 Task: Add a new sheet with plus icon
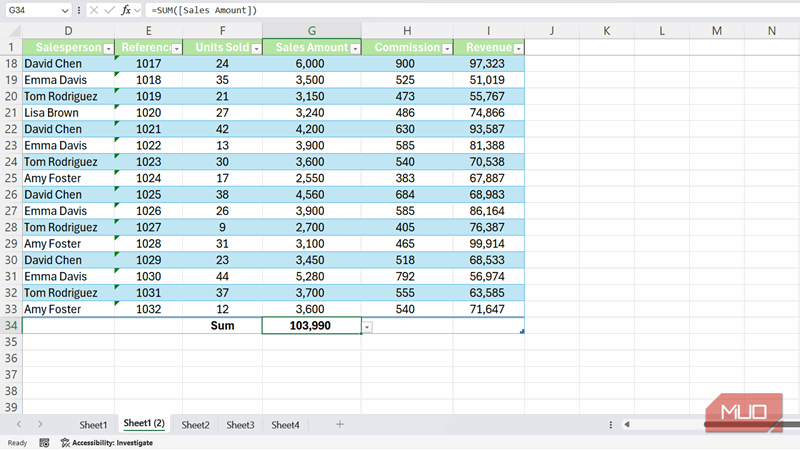340,425
